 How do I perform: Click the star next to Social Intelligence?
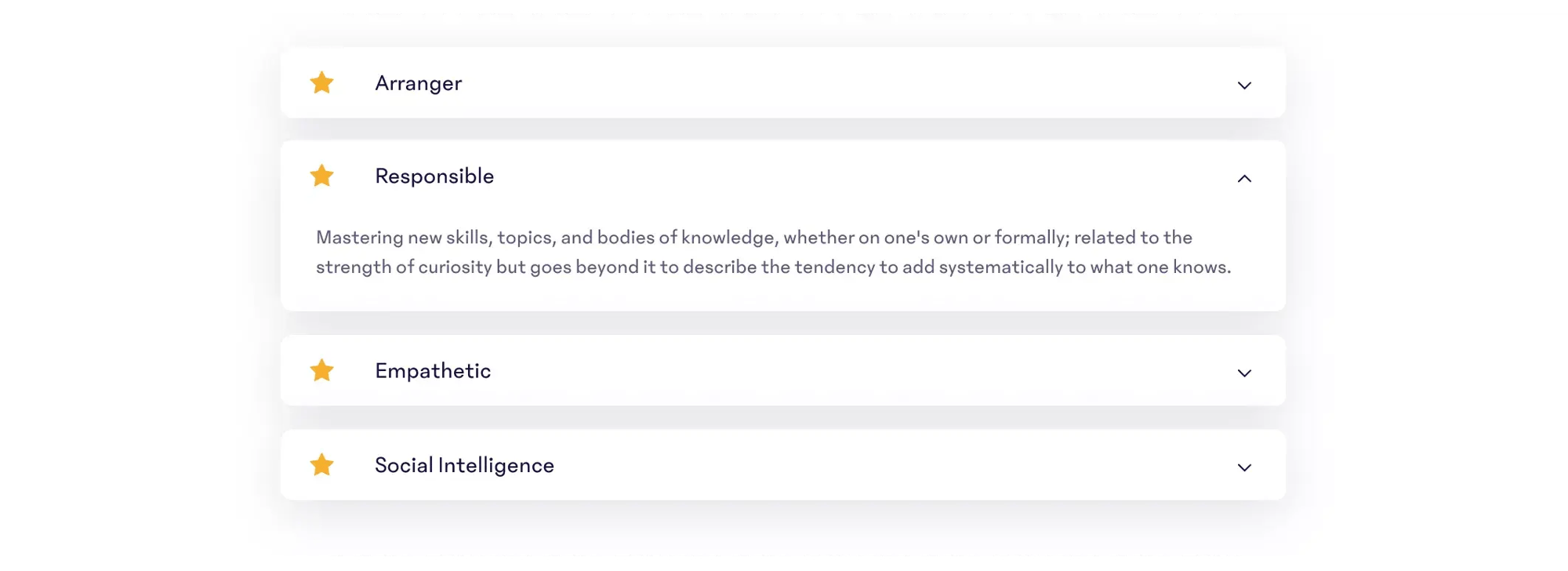point(321,465)
